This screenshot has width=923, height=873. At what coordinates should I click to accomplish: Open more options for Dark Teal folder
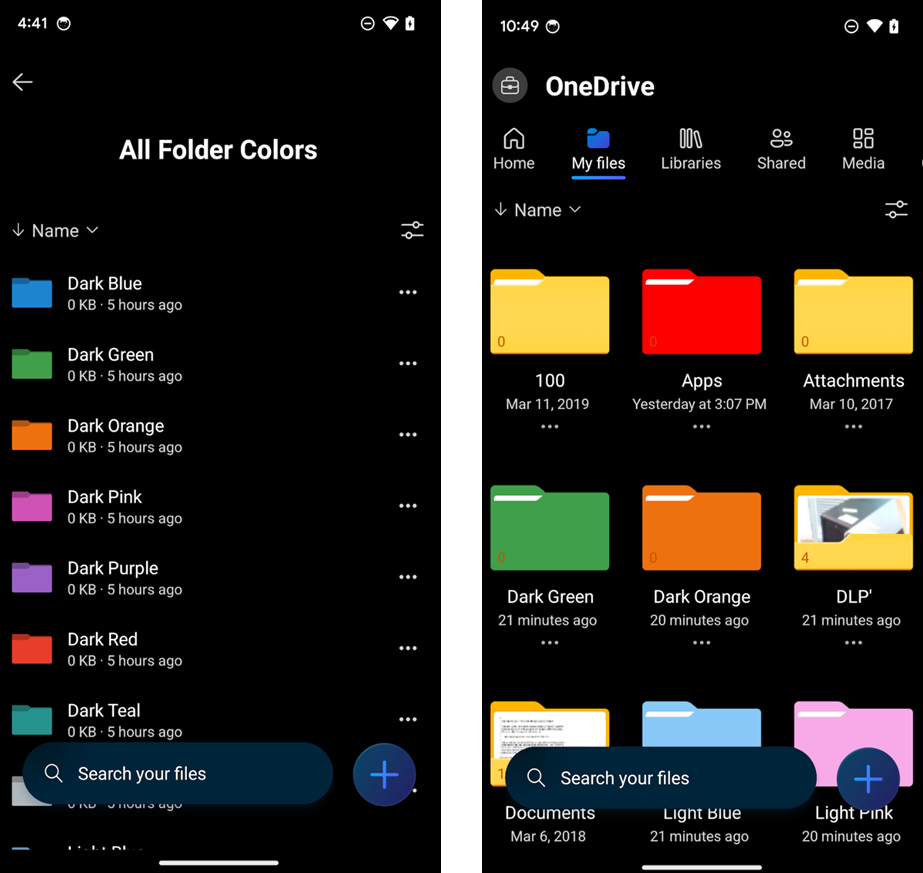408,719
